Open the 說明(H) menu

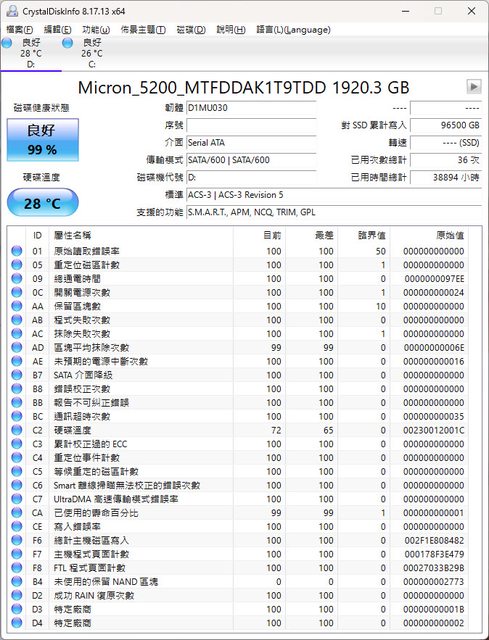pos(231,30)
